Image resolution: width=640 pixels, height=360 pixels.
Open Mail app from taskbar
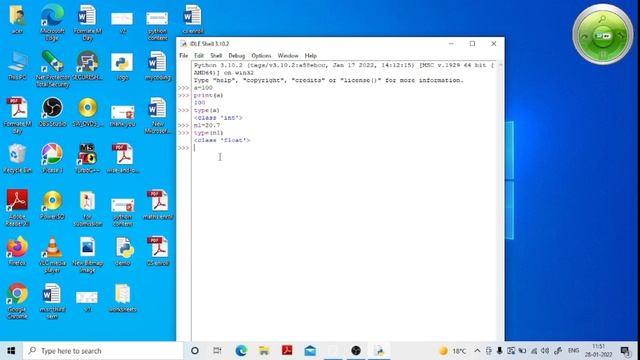click(310, 351)
